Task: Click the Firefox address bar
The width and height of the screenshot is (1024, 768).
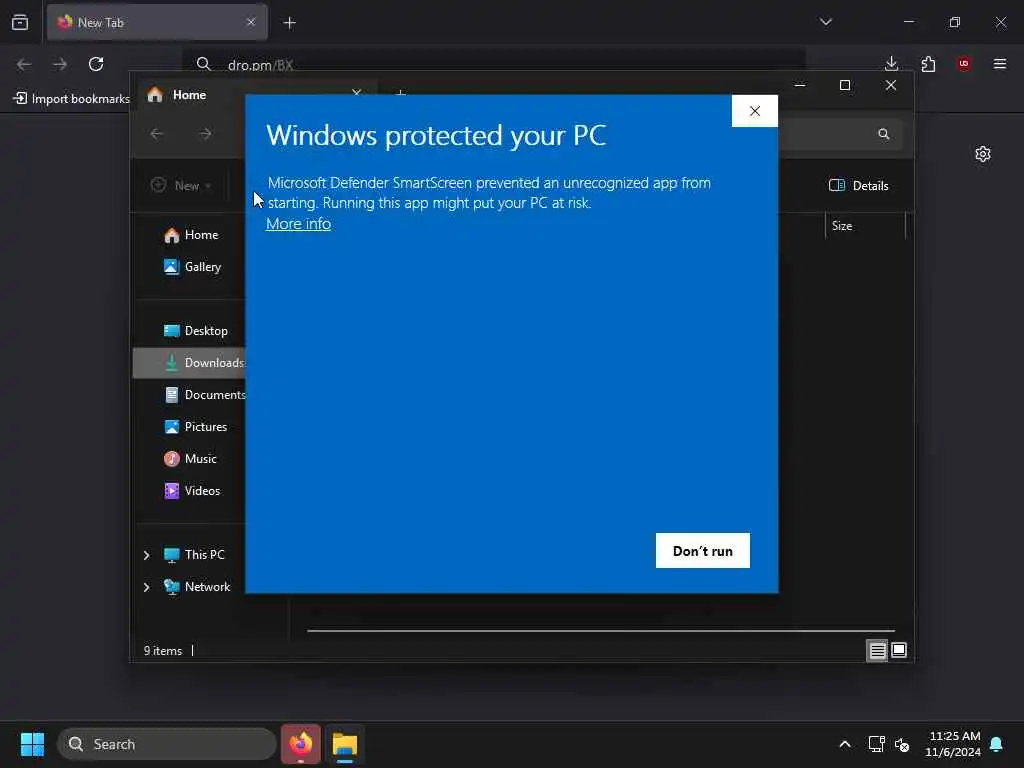Action: coord(493,64)
